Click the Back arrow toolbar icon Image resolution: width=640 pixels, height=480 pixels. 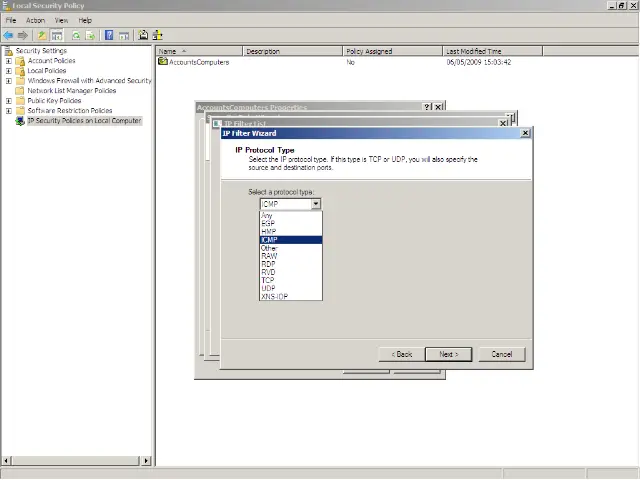[x=9, y=35]
